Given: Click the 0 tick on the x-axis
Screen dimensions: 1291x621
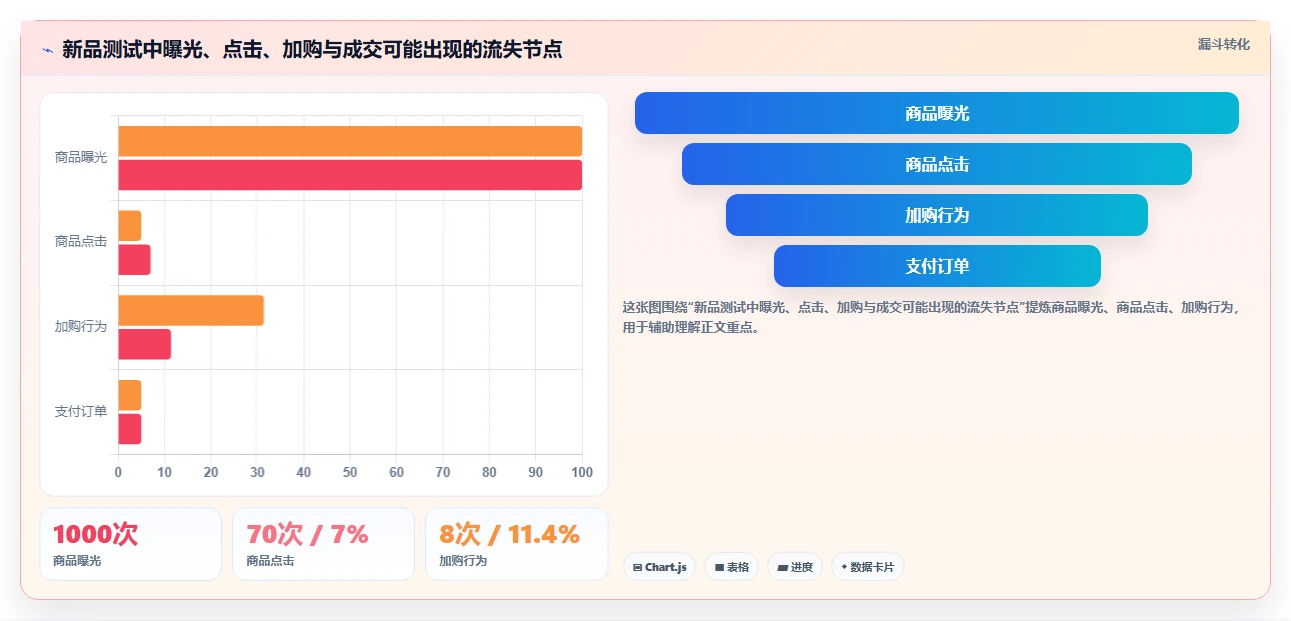Looking at the screenshot, I should point(118,472).
